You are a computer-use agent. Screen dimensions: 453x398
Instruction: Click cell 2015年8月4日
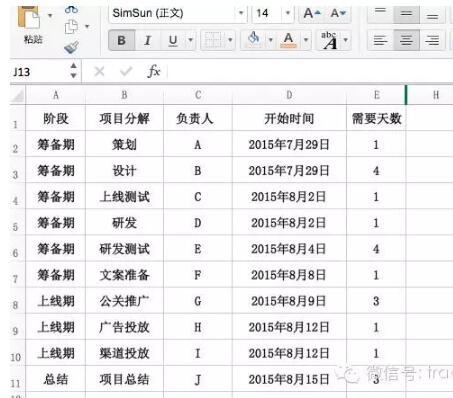point(289,249)
